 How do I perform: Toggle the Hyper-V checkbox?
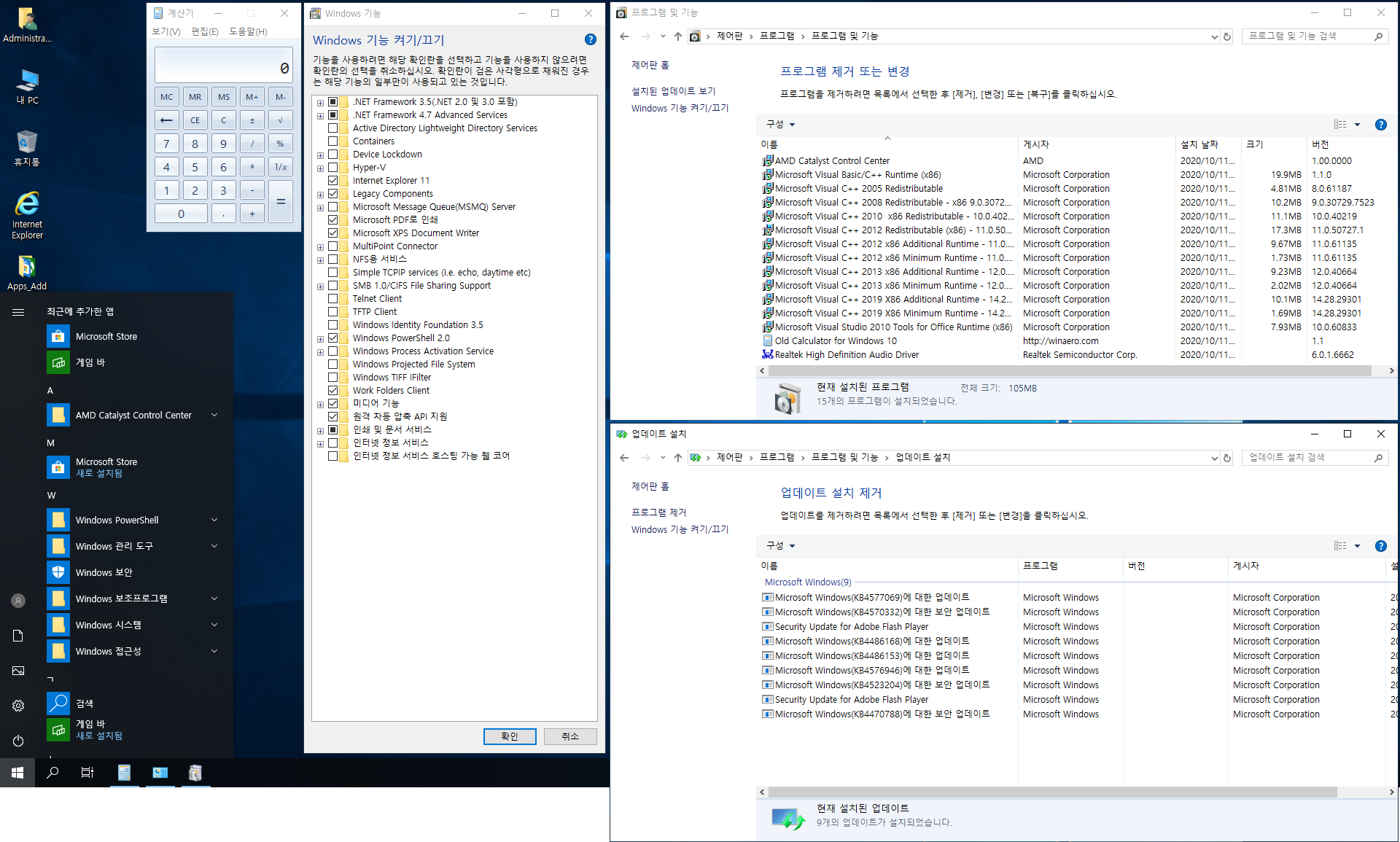click(333, 168)
